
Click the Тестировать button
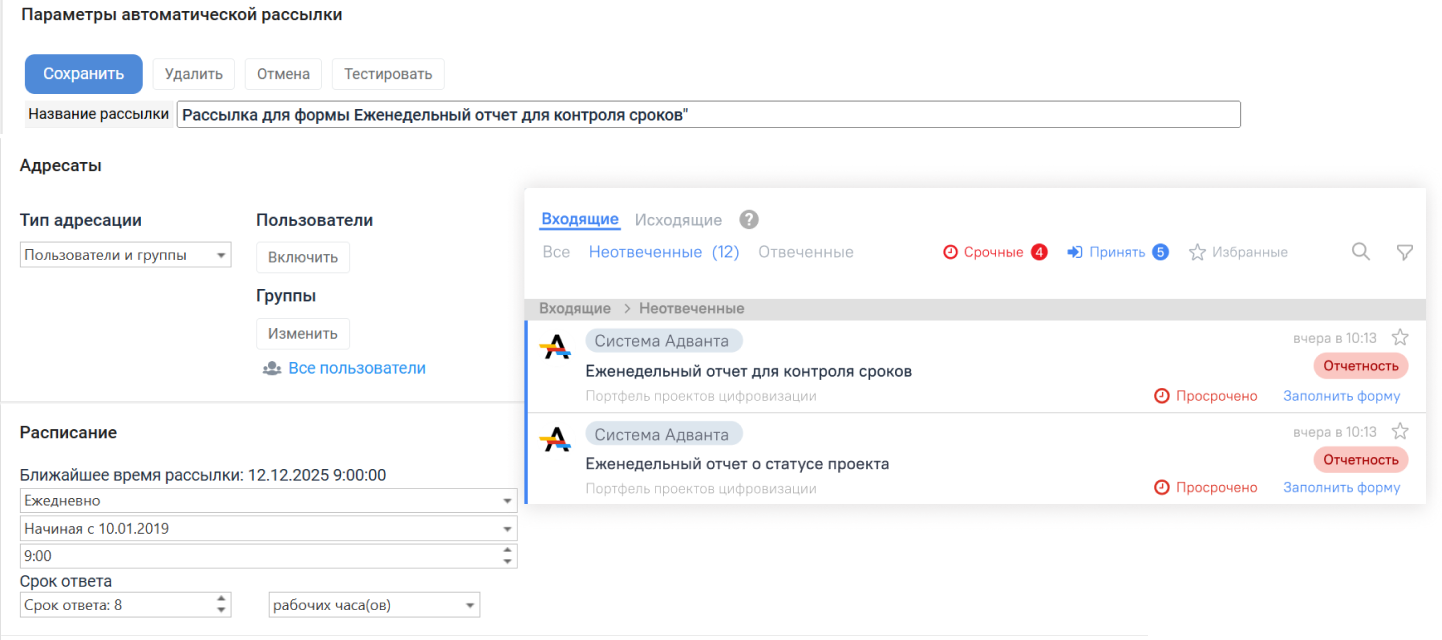(388, 74)
